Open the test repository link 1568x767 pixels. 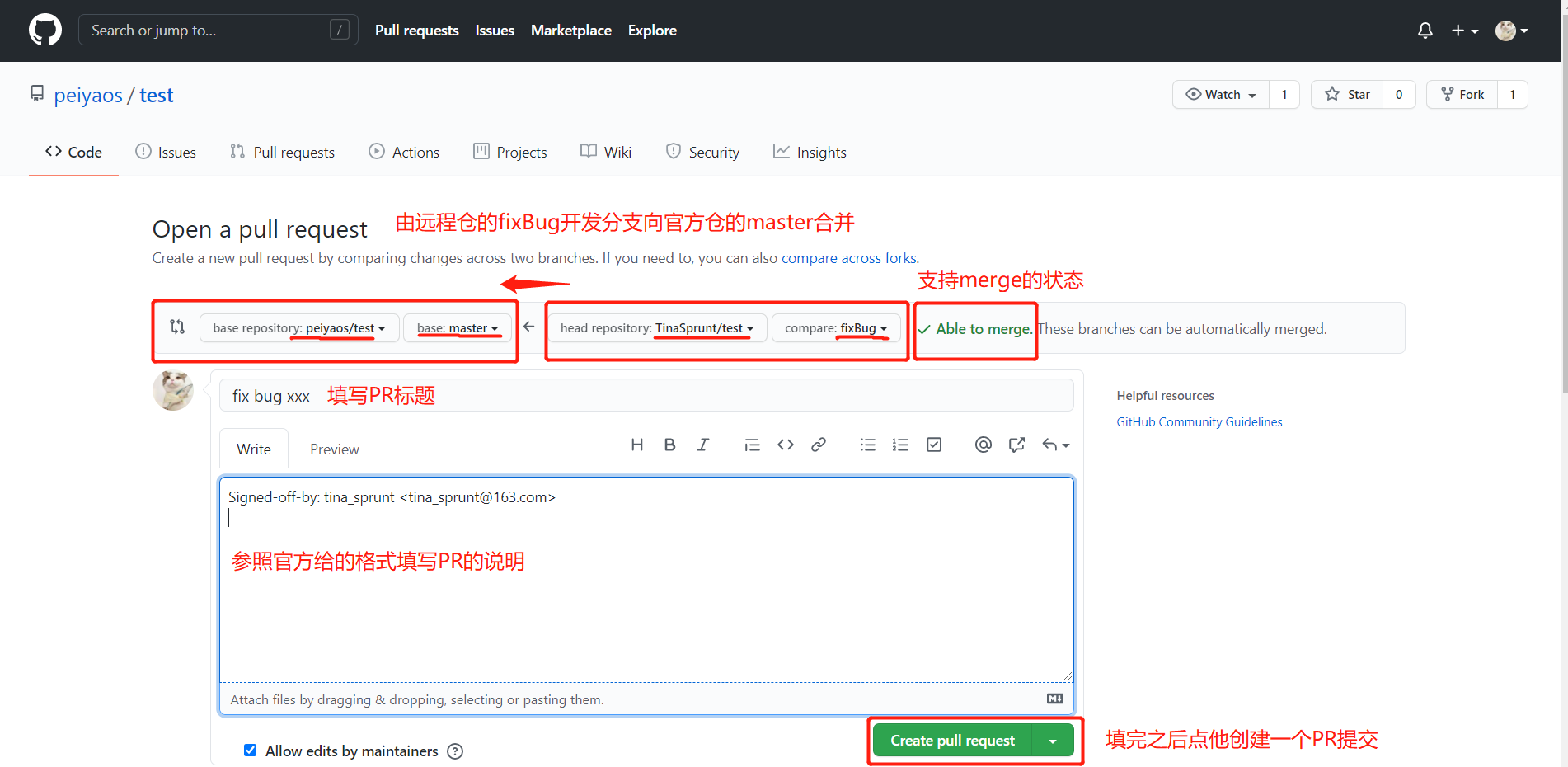pos(156,96)
